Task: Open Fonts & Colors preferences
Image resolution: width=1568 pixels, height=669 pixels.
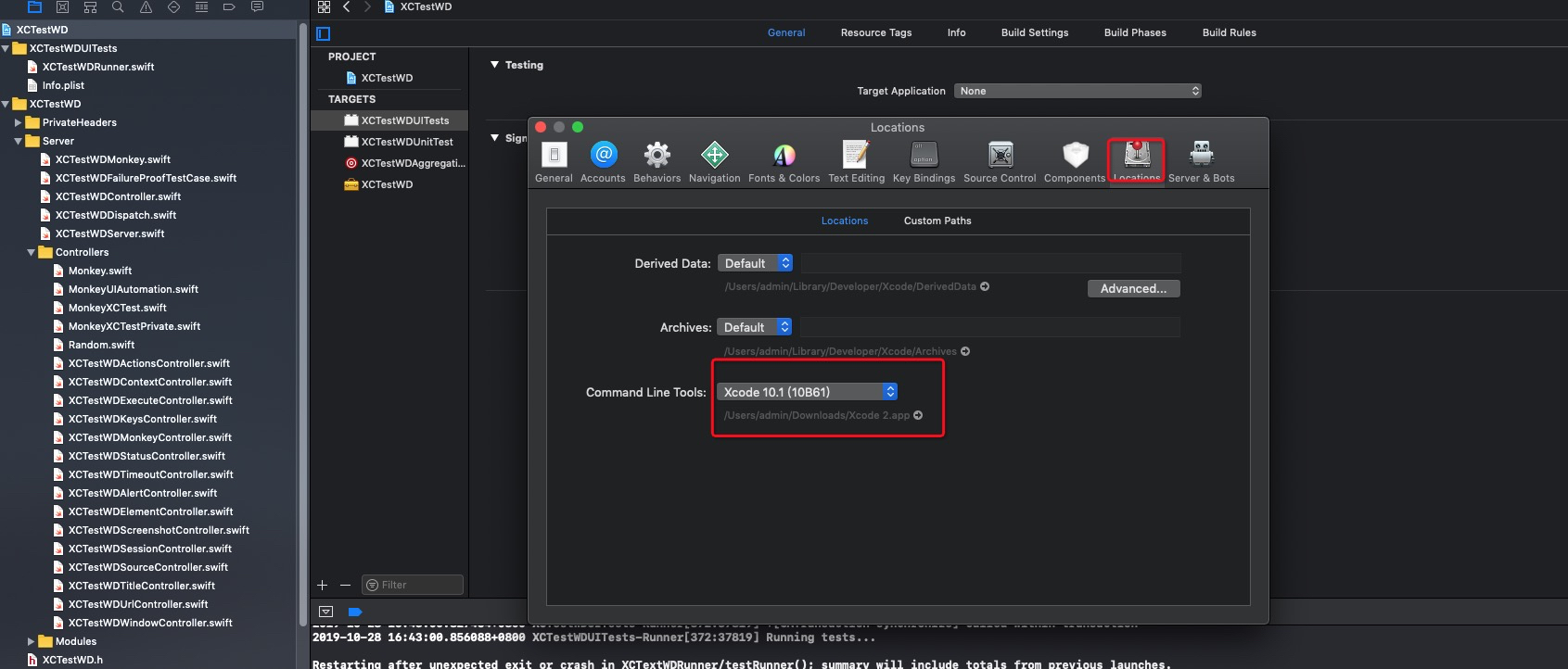Action: pos(784,155)
